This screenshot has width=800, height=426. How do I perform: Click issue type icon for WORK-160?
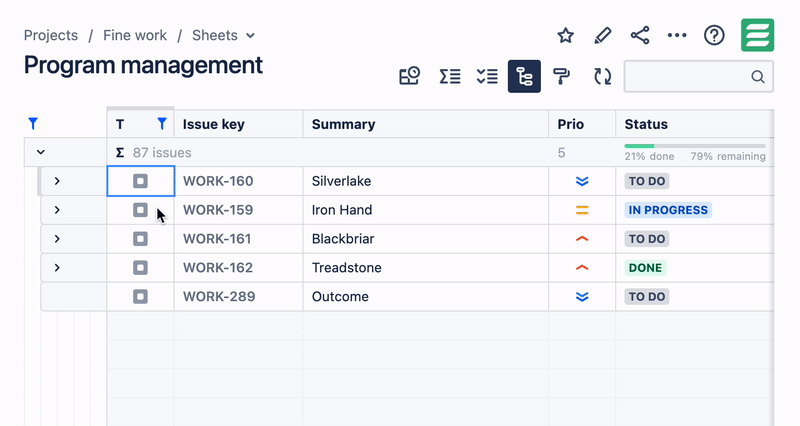point(140,181)
